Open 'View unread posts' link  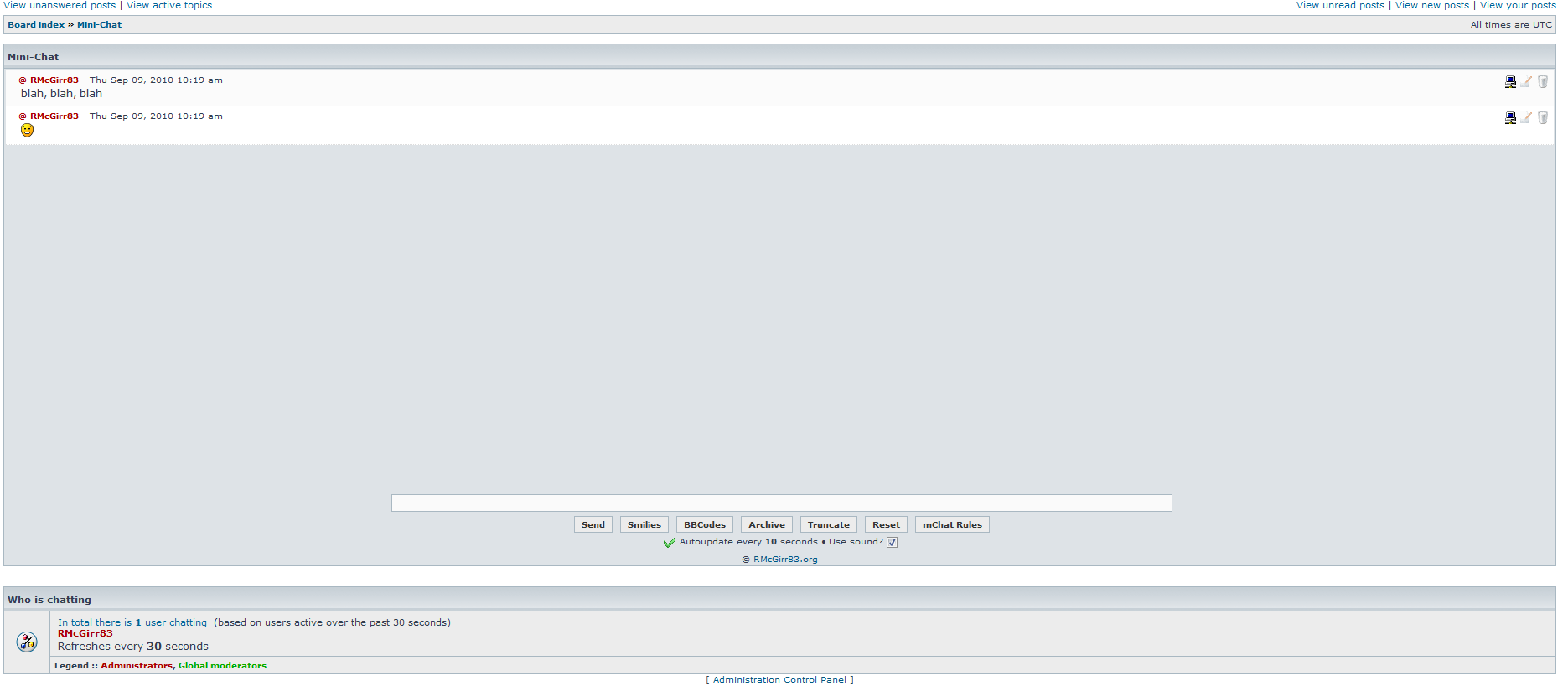point(1340,5)
